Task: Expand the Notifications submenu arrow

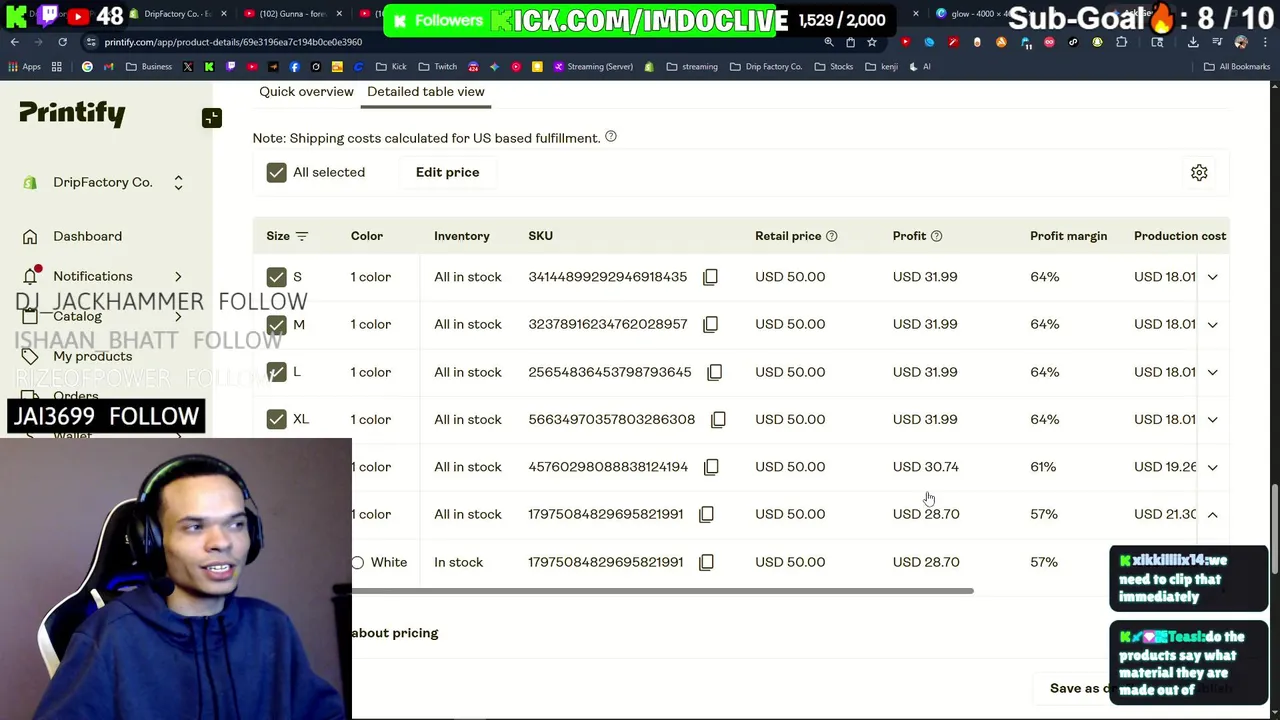Action: click(178, 276)
